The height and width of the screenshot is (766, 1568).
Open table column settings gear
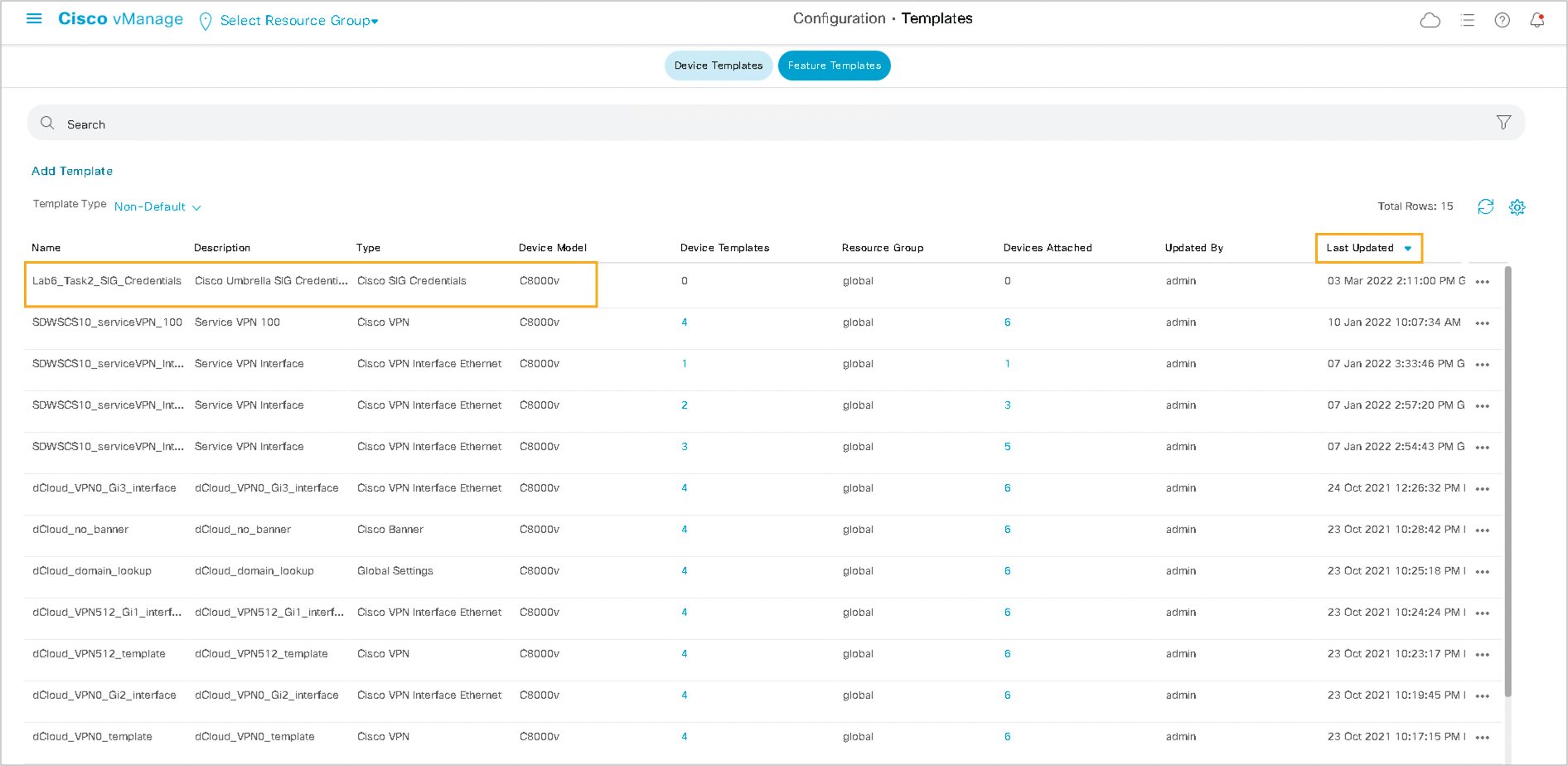pyautogui.click(x=1517, y=207)
